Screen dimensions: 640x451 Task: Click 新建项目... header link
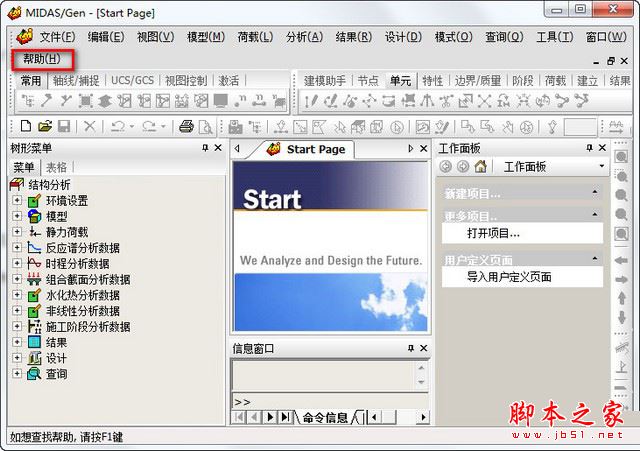coord(472,194)
